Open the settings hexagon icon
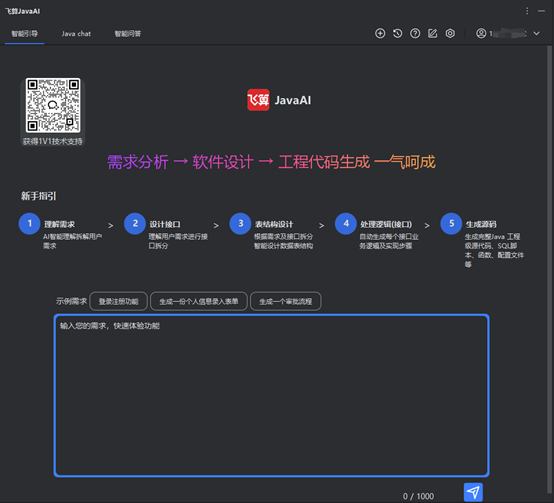Viewport: 554px width, 503px height. tap(450, 34)
